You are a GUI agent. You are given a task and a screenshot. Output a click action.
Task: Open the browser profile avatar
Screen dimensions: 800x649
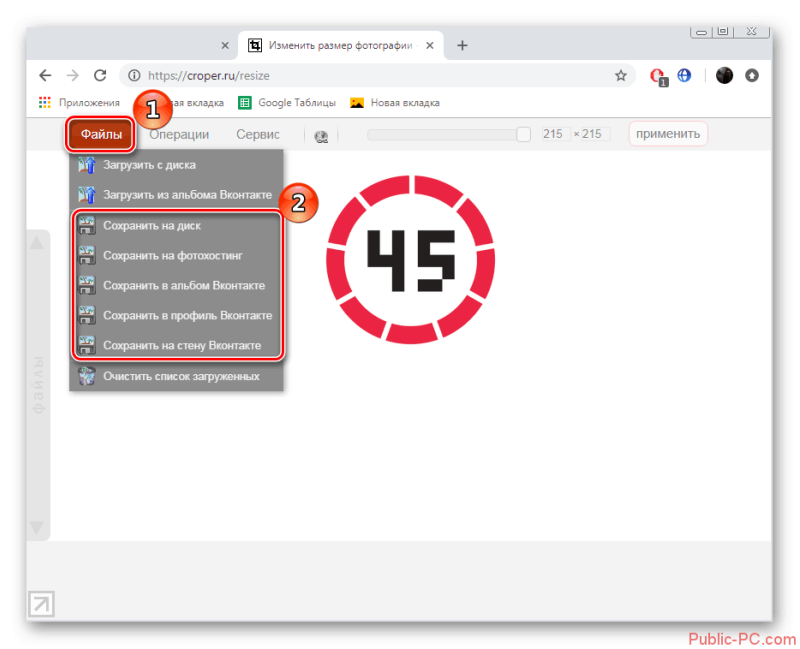click(724, 76)
